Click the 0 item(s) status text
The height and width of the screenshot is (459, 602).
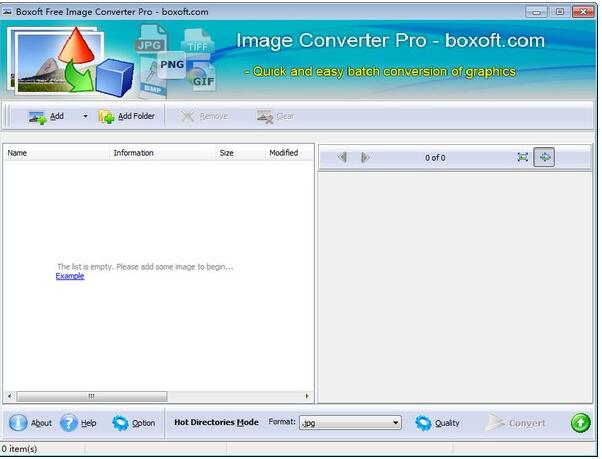pyautogui.click(x=19, y=449)
